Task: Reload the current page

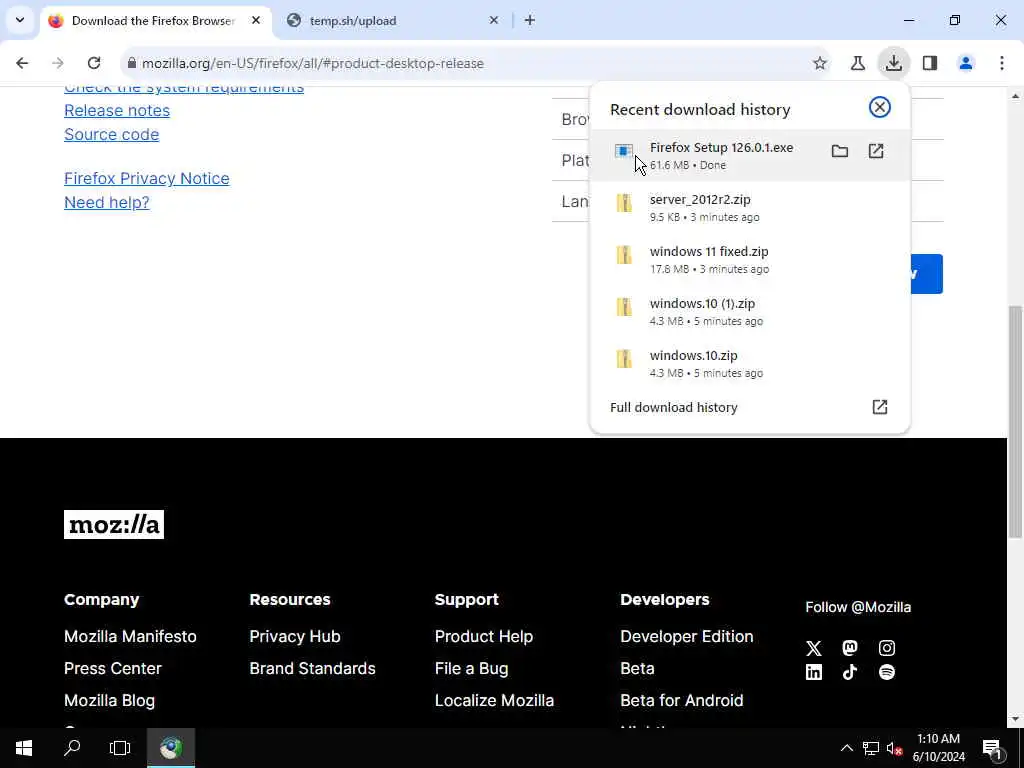Action: 94,63
